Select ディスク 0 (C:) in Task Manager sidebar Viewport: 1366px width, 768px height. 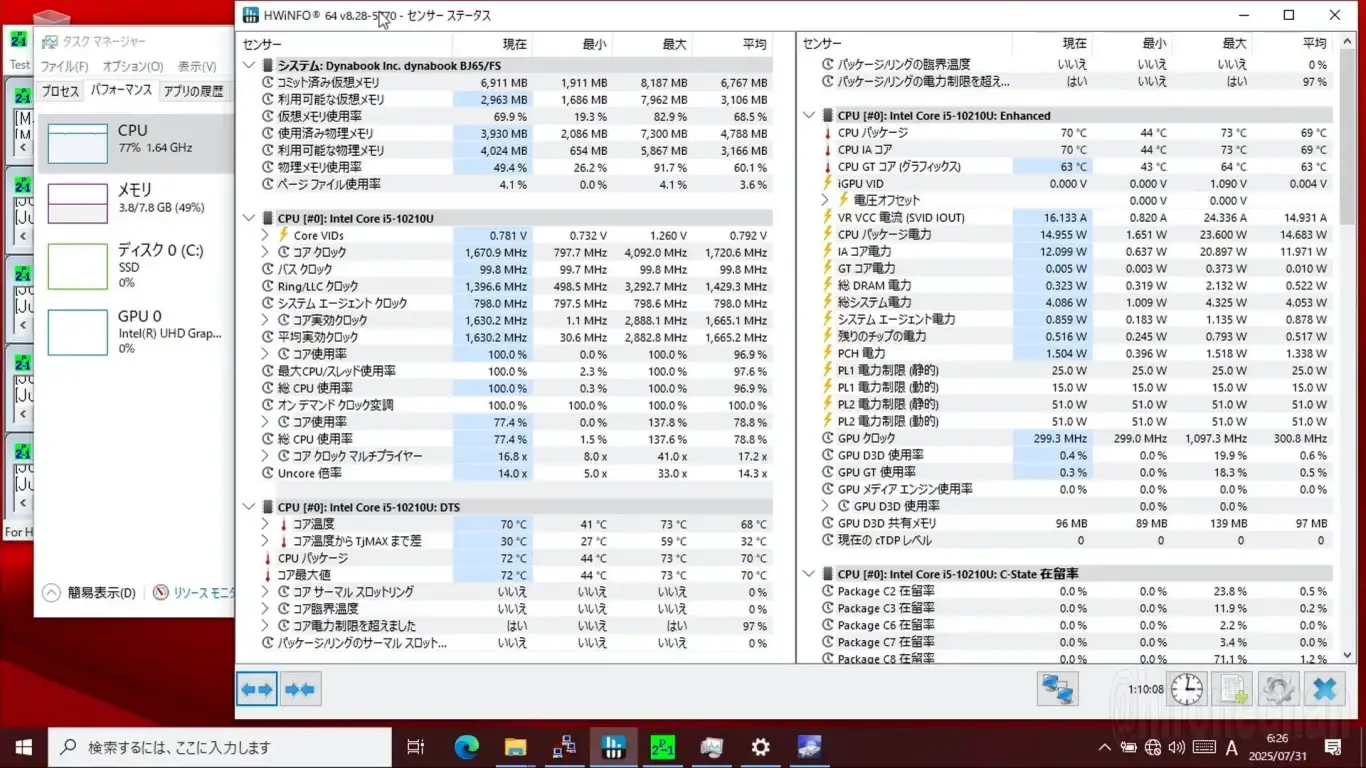click(136, 265)
